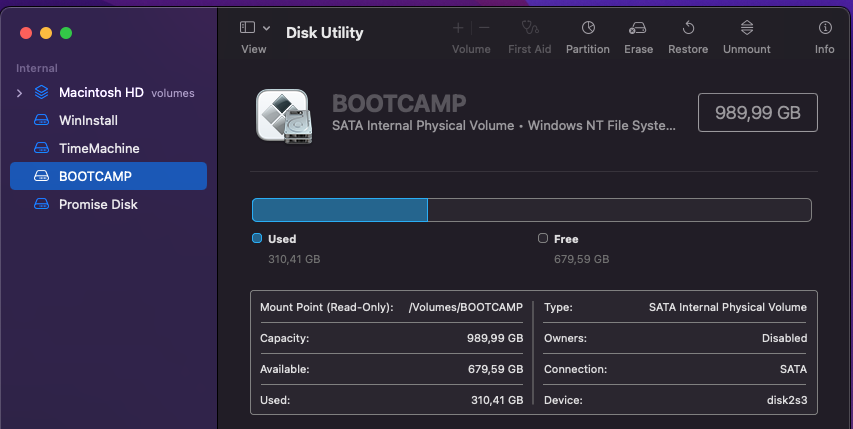Open the View dropdown chevron
The height and width of the screenshot is (429, 853).
(266, 28)
